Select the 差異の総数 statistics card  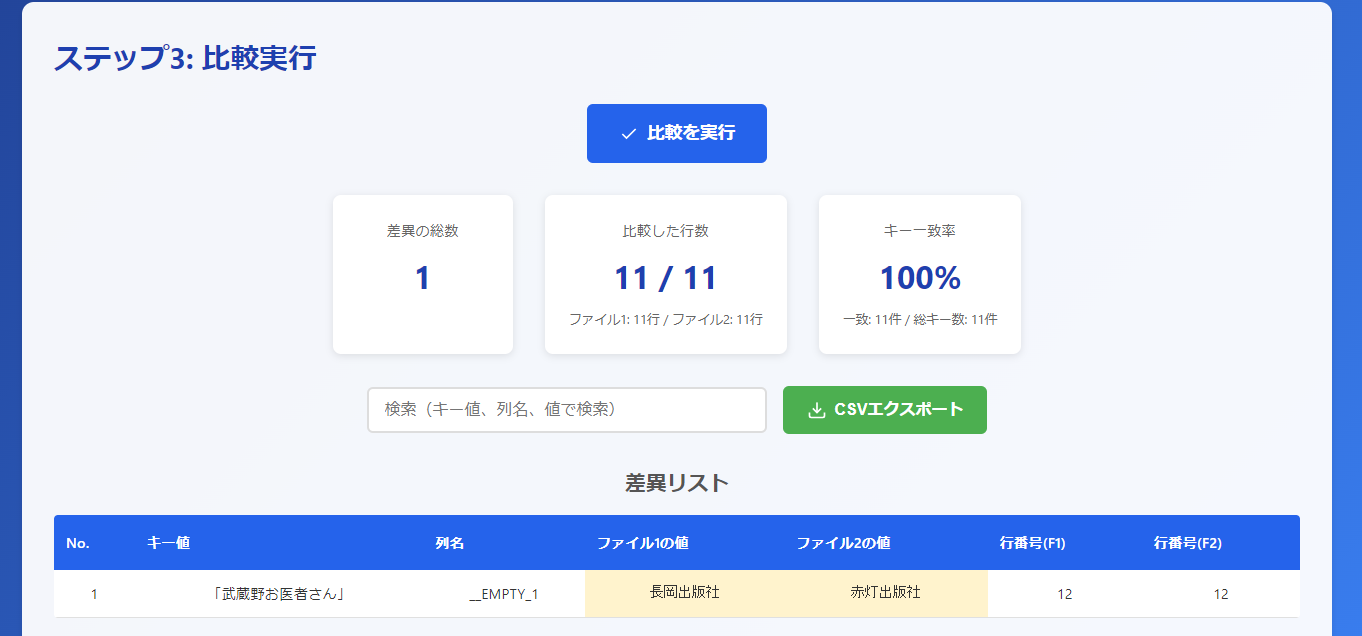click(422, 274)
